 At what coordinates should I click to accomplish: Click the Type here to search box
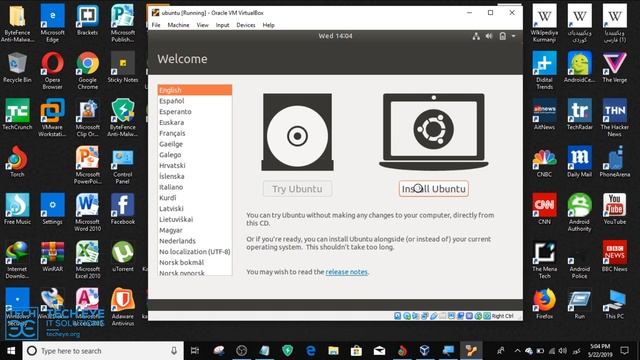coord(103,351)
